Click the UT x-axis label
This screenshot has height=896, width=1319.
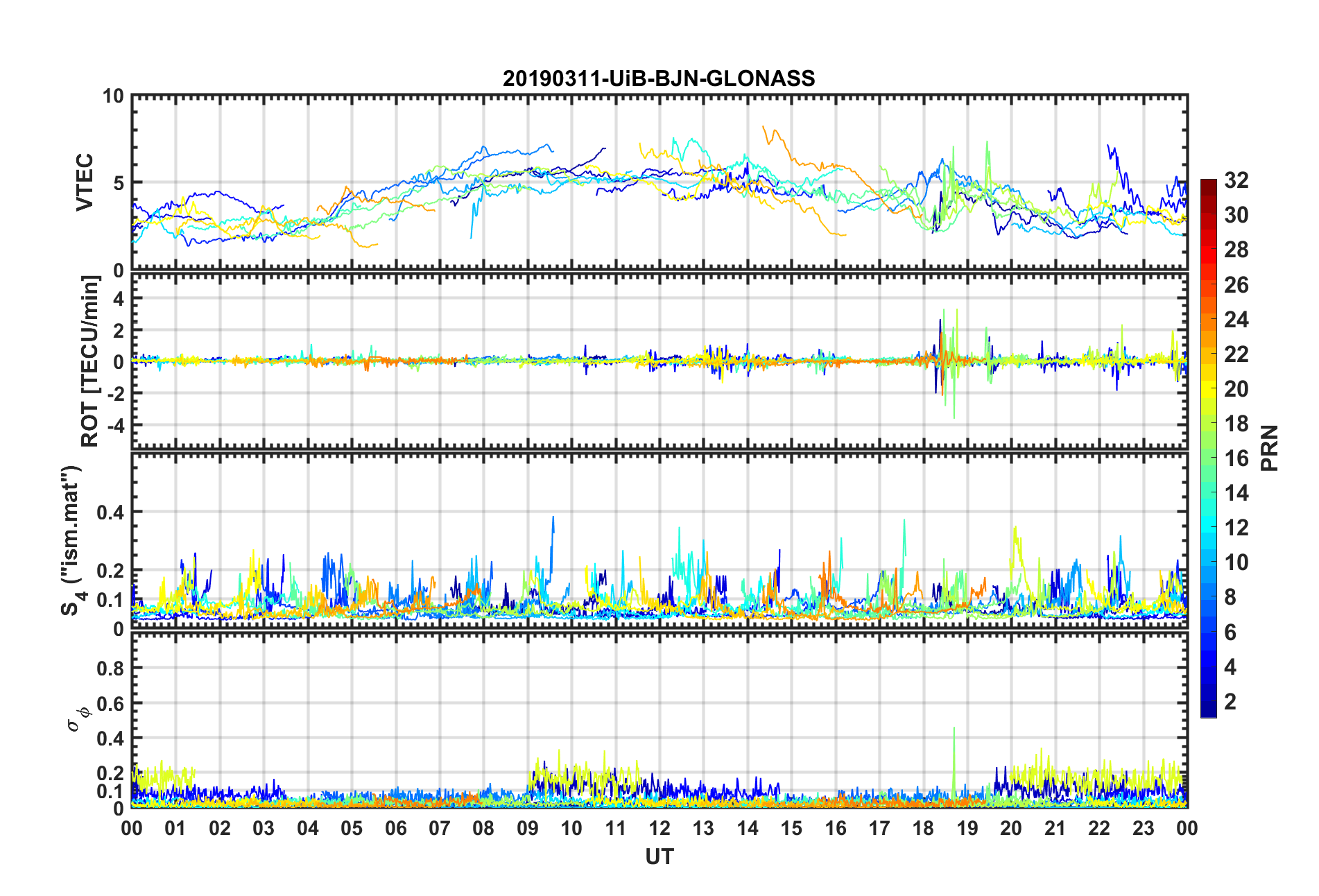tap(659, 857)
